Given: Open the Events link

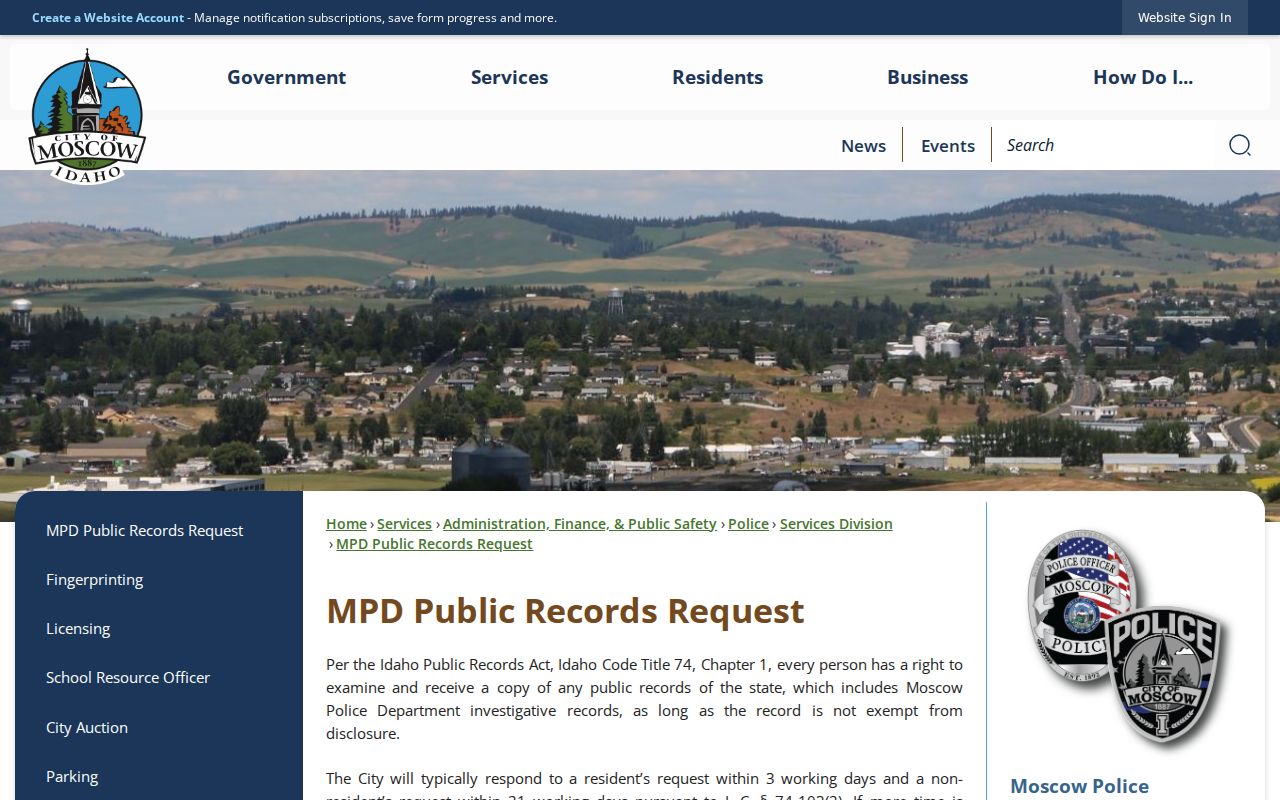Looking at the screenshot, I should coord(947,145).
